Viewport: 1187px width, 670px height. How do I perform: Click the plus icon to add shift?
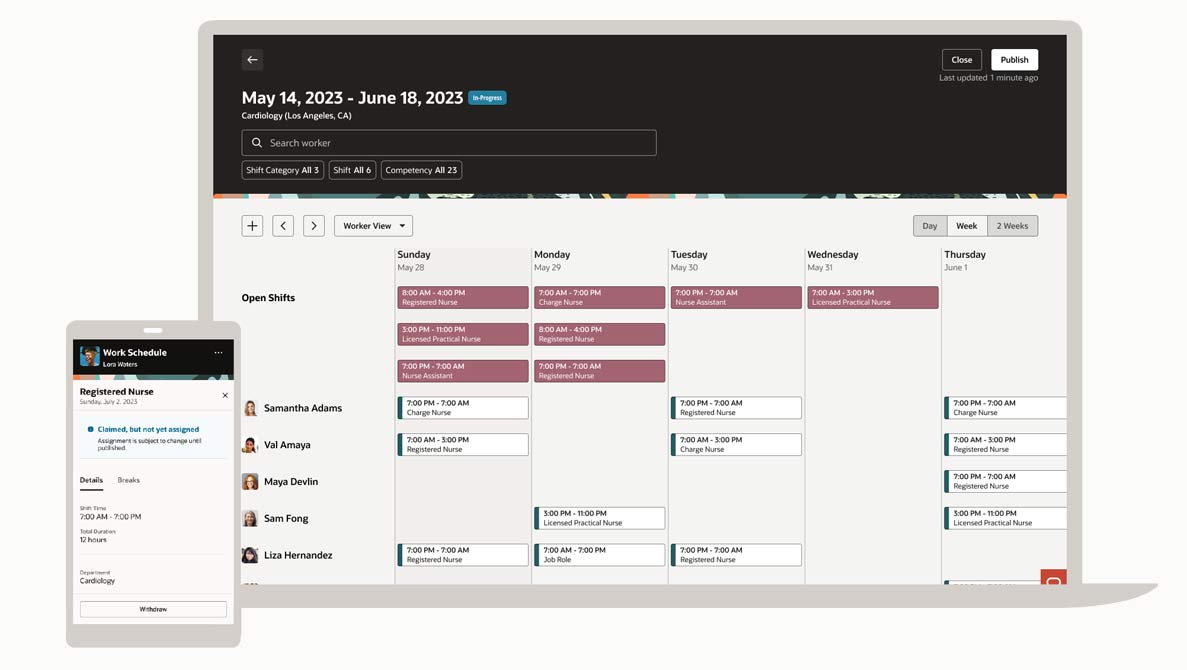[252, 226]
